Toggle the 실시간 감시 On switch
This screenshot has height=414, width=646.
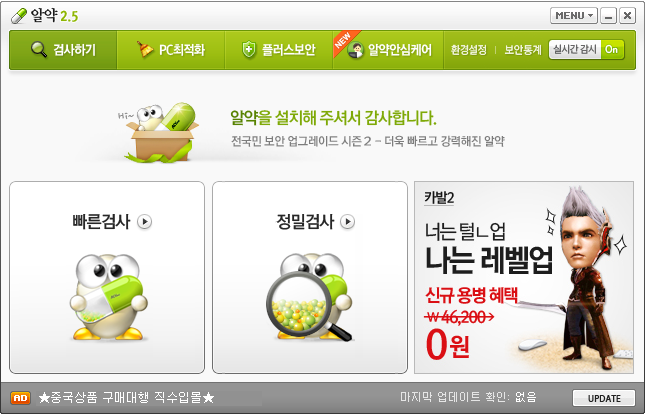point(586,50)
